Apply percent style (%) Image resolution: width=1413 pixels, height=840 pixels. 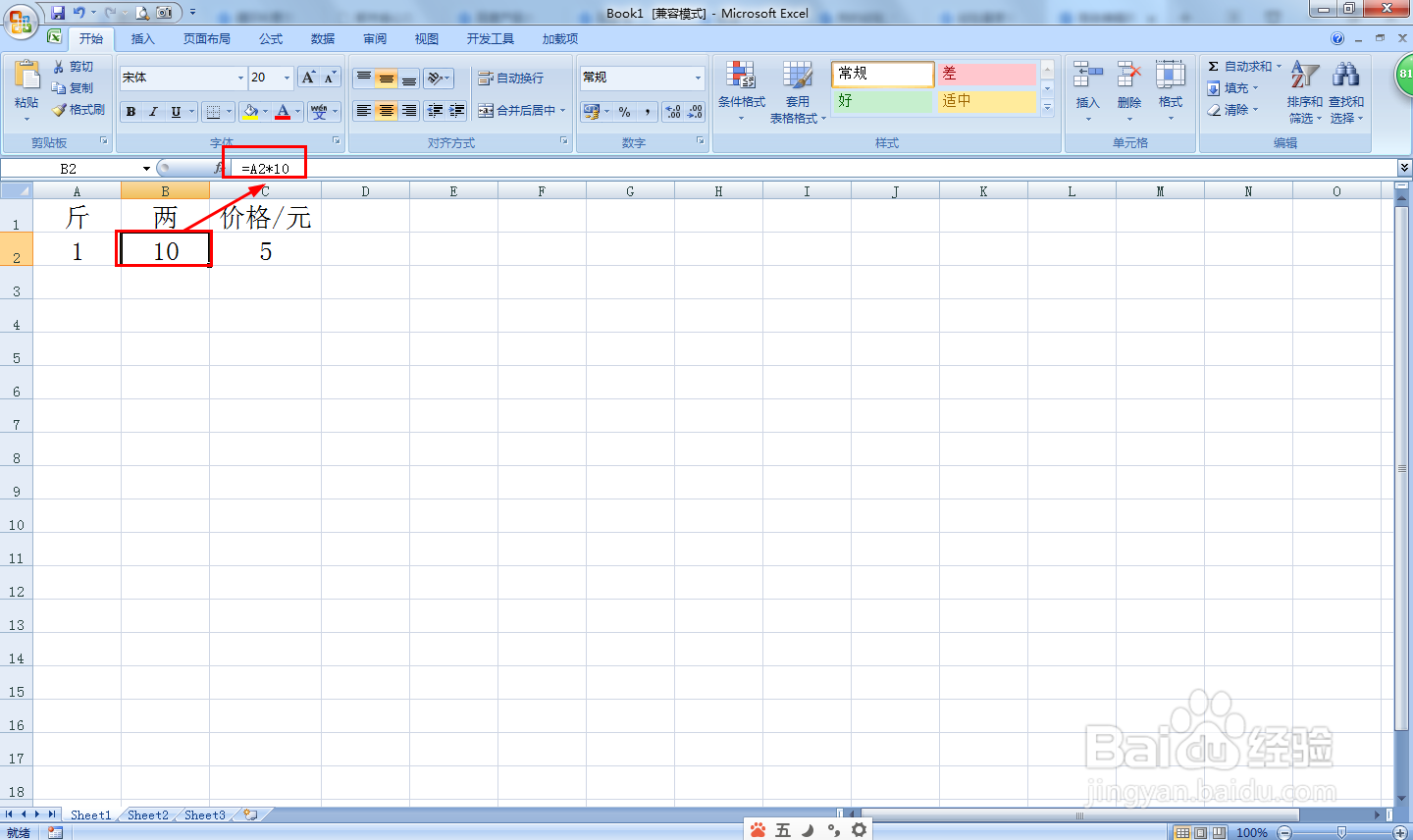coord(625,112)
